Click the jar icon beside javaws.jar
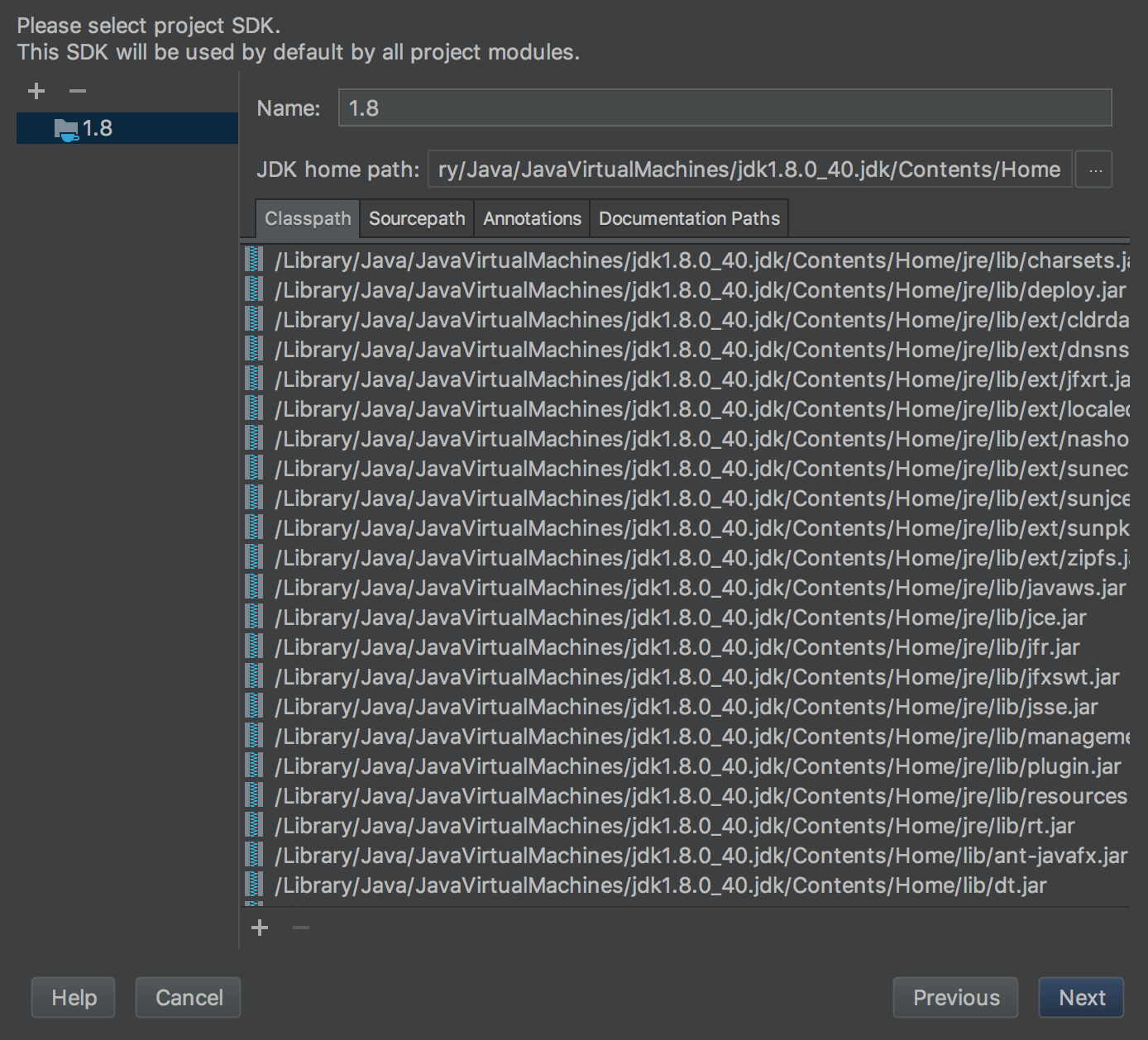Screen dimensions: 1148x1040 253,587
